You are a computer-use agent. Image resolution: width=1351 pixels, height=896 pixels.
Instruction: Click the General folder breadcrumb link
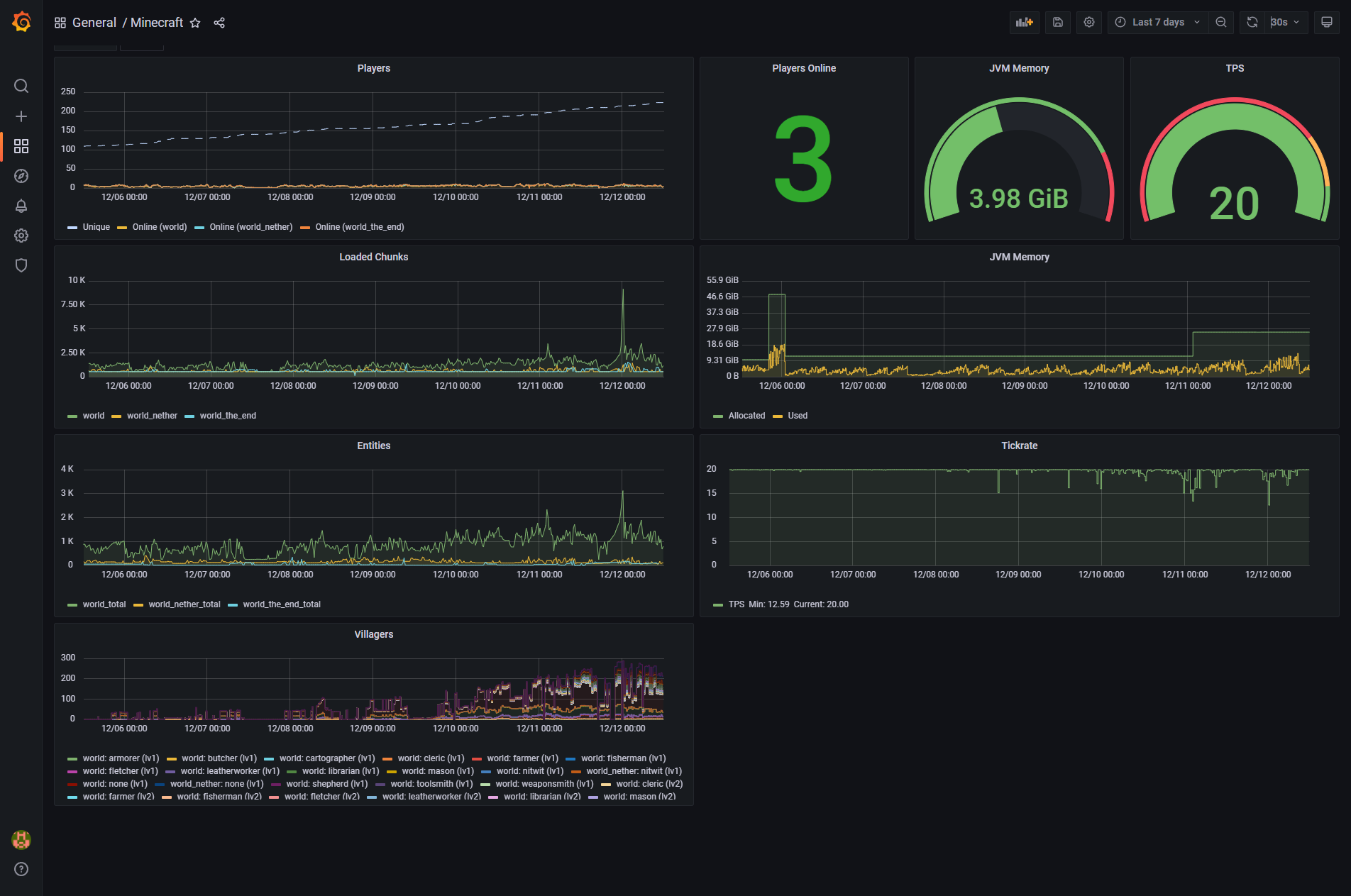94,23
